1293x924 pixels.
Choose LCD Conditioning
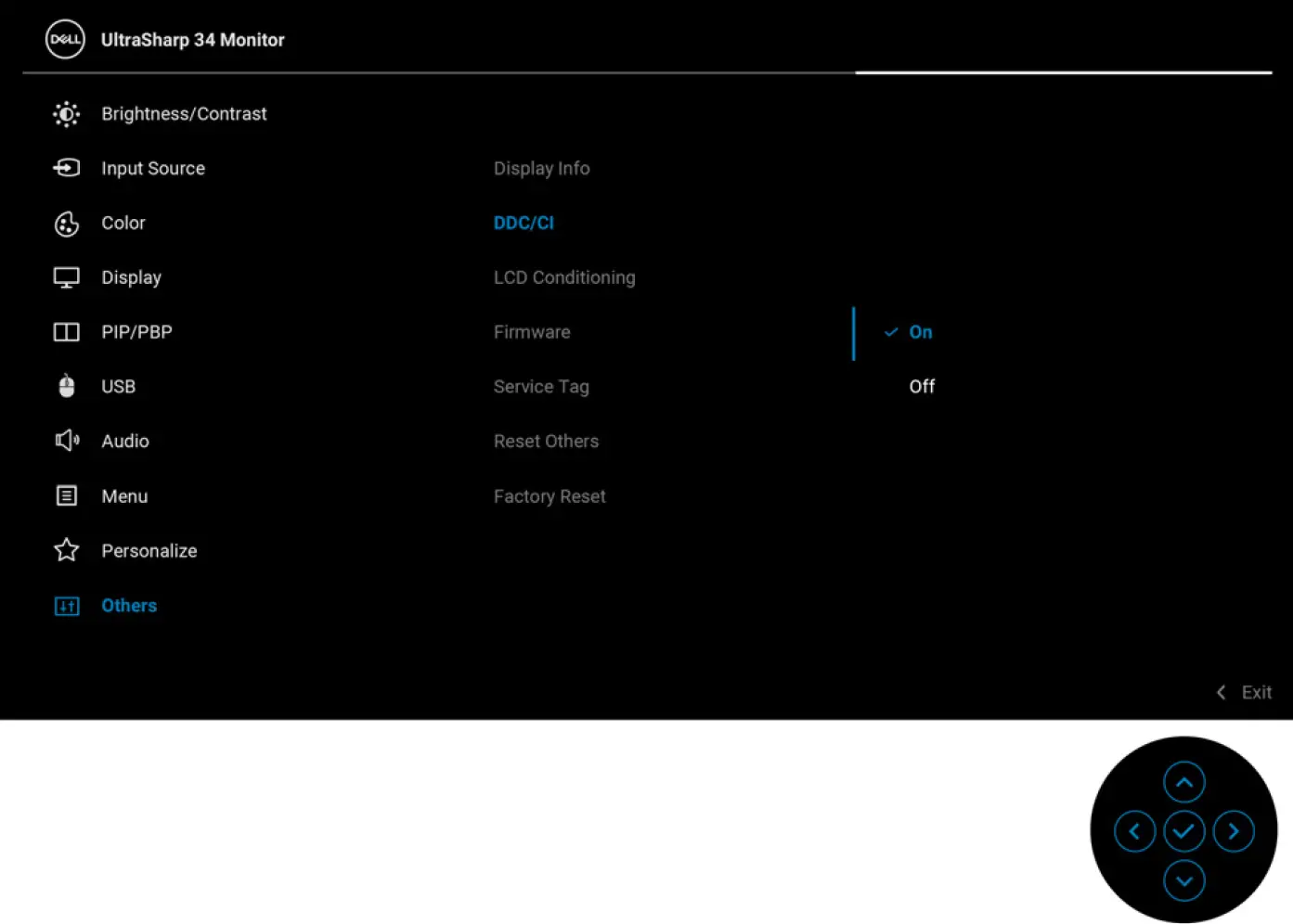pyautogui.click(x=564, y=277)
